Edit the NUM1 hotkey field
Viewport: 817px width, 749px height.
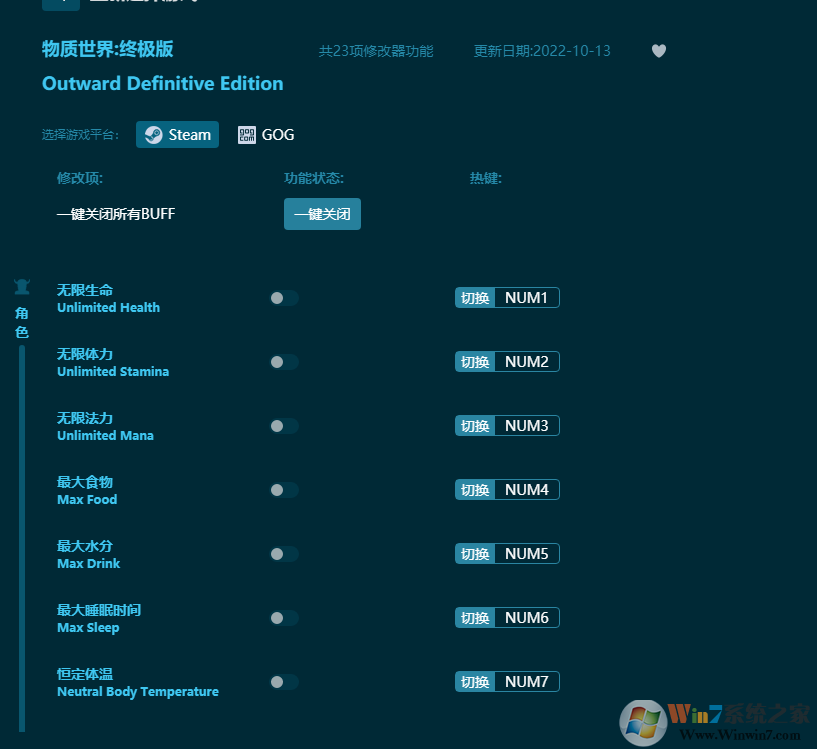pyautogui.click(x=527, y=298)
